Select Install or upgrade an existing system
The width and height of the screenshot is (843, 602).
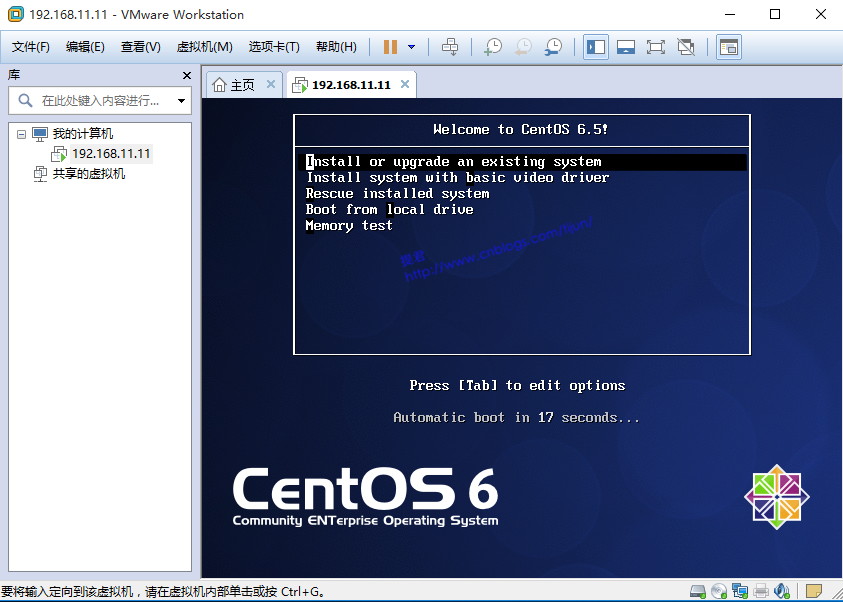[x=522, y=162]
